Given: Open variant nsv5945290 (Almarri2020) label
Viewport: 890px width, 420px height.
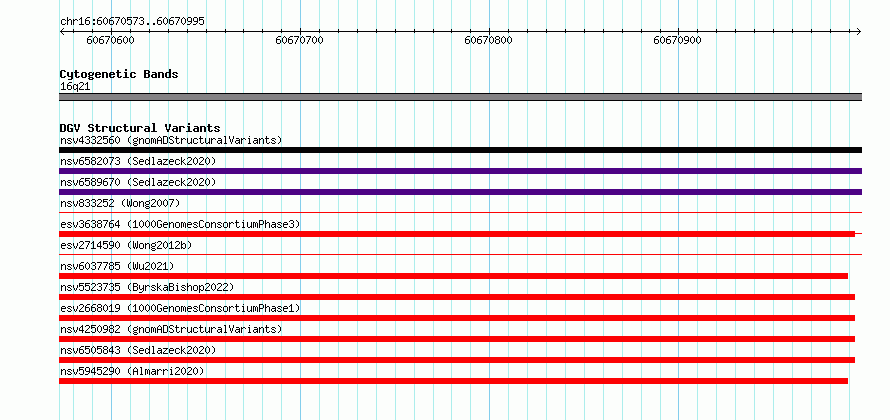Looking at the screenshot, I should coord(132,371).
